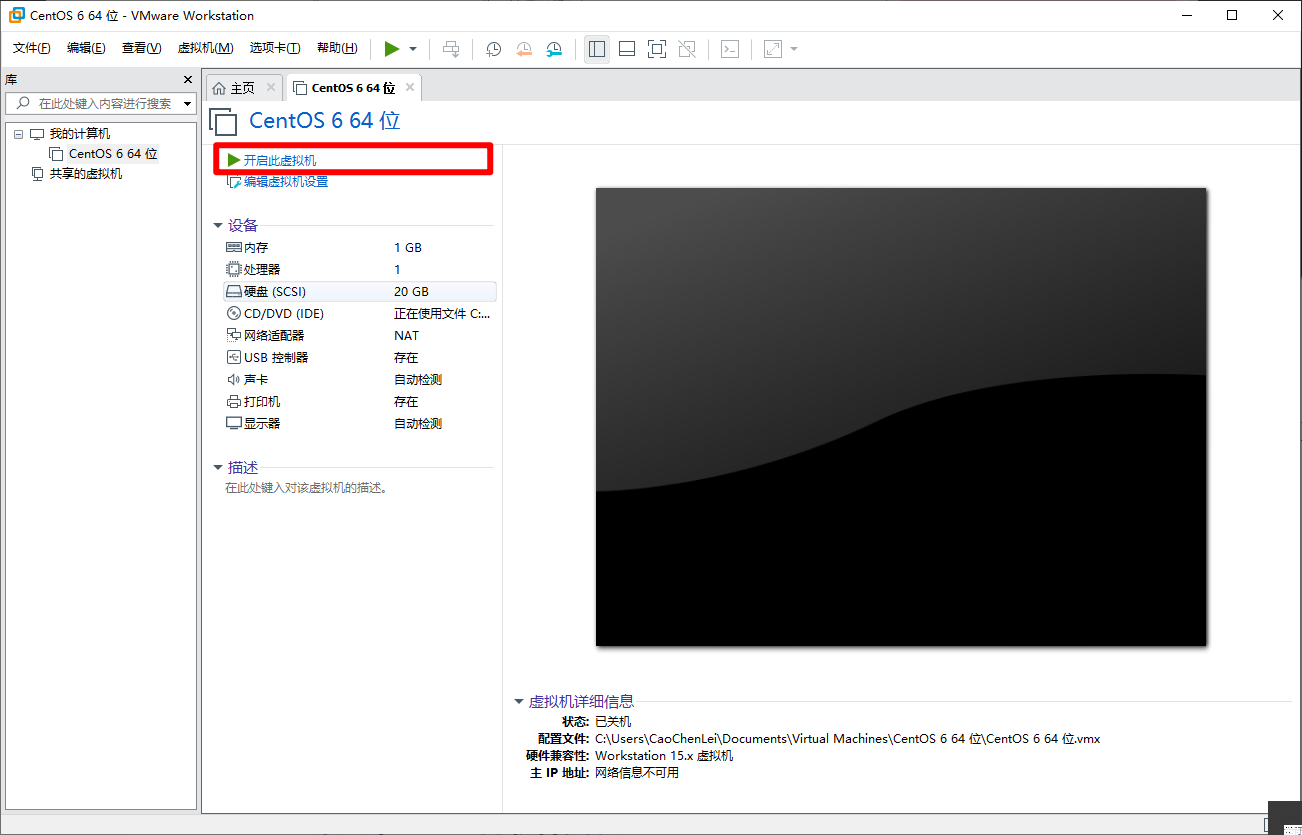Select 共享的虚拟机 in the library
This screenshot has width=1302, height=835.
point(86,174)
